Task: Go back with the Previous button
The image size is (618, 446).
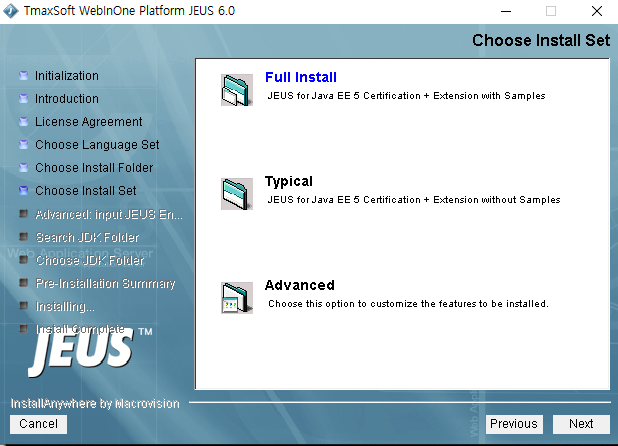Action: tap(514, 424)
